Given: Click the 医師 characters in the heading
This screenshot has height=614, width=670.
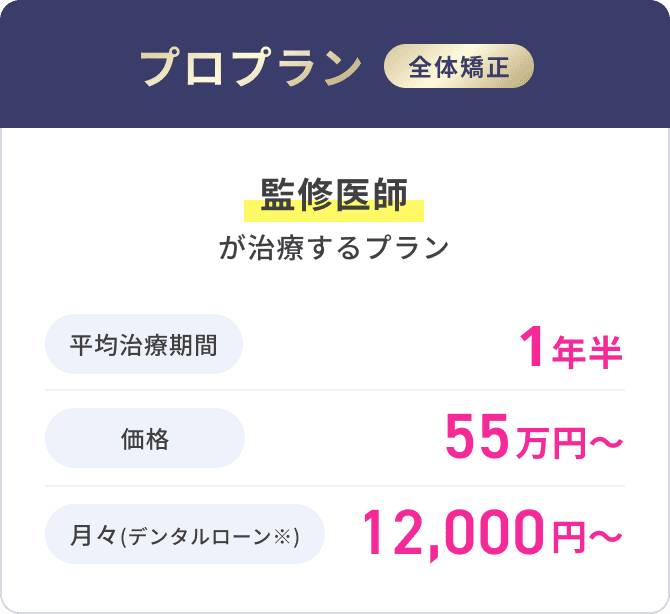Looking at the screenshot, I should click(x=371, y=196).
